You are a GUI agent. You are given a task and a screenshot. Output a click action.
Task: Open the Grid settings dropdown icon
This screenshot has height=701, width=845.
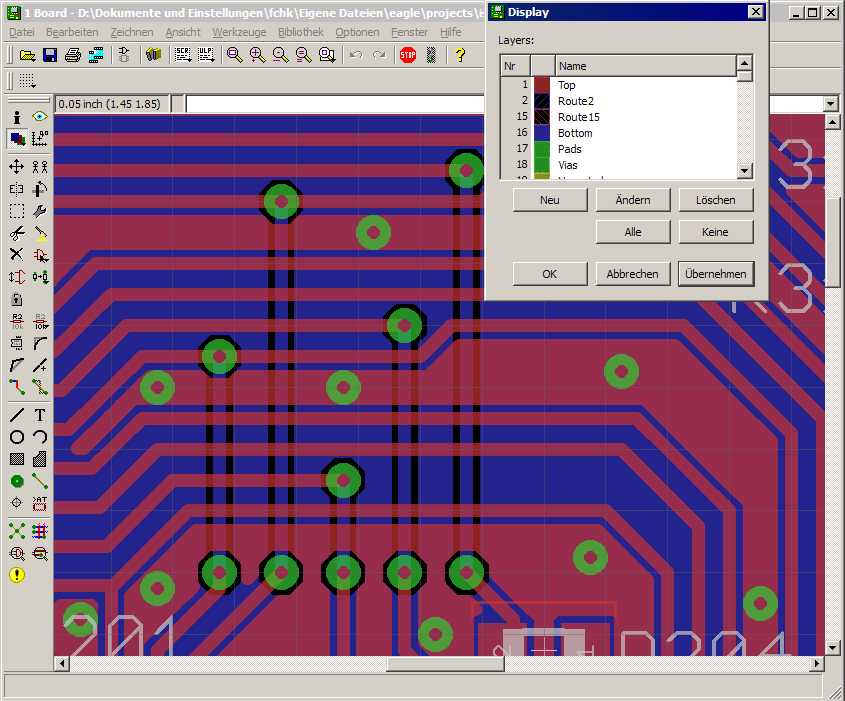click(27, 81)
